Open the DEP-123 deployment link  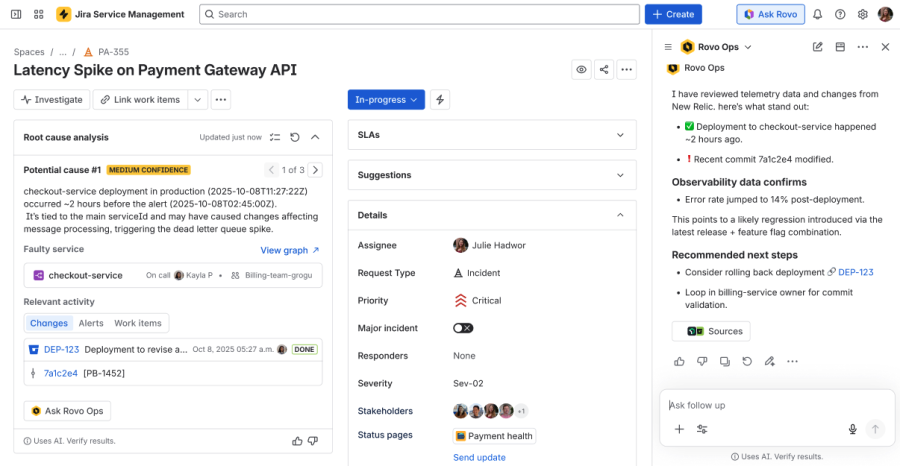61,349
